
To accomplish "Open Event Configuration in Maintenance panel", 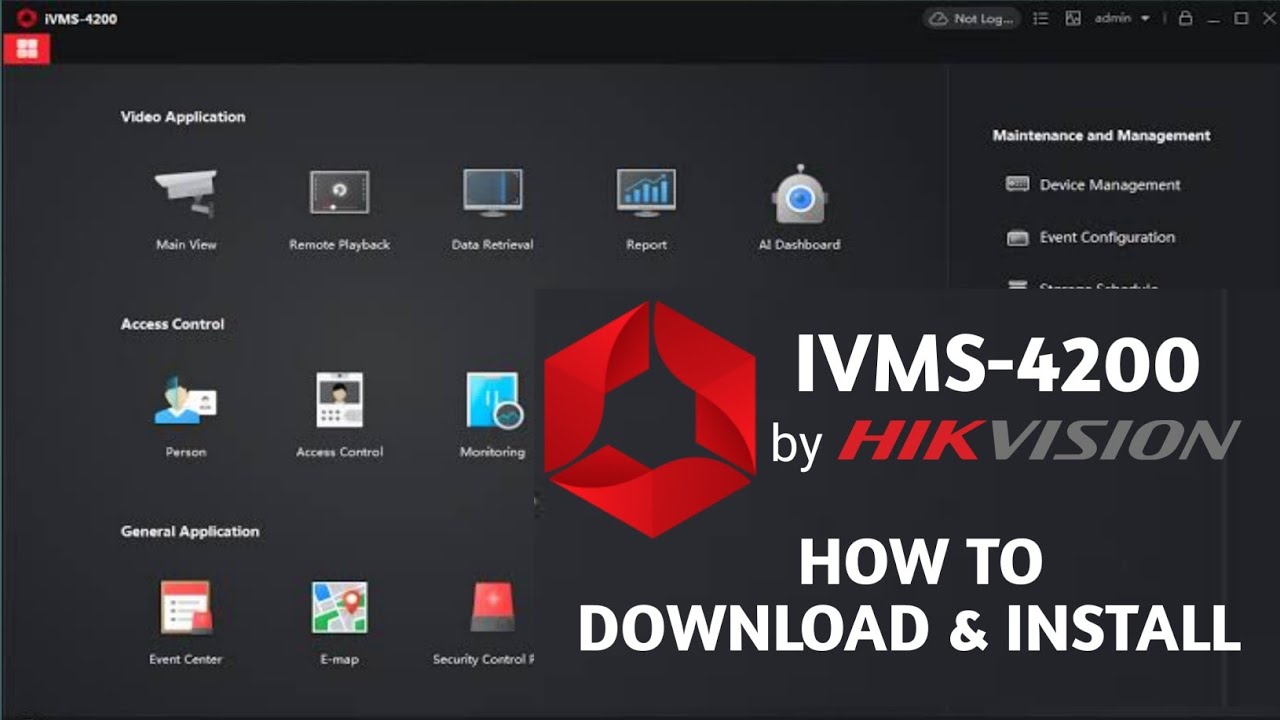I will tap(1090, 237).
